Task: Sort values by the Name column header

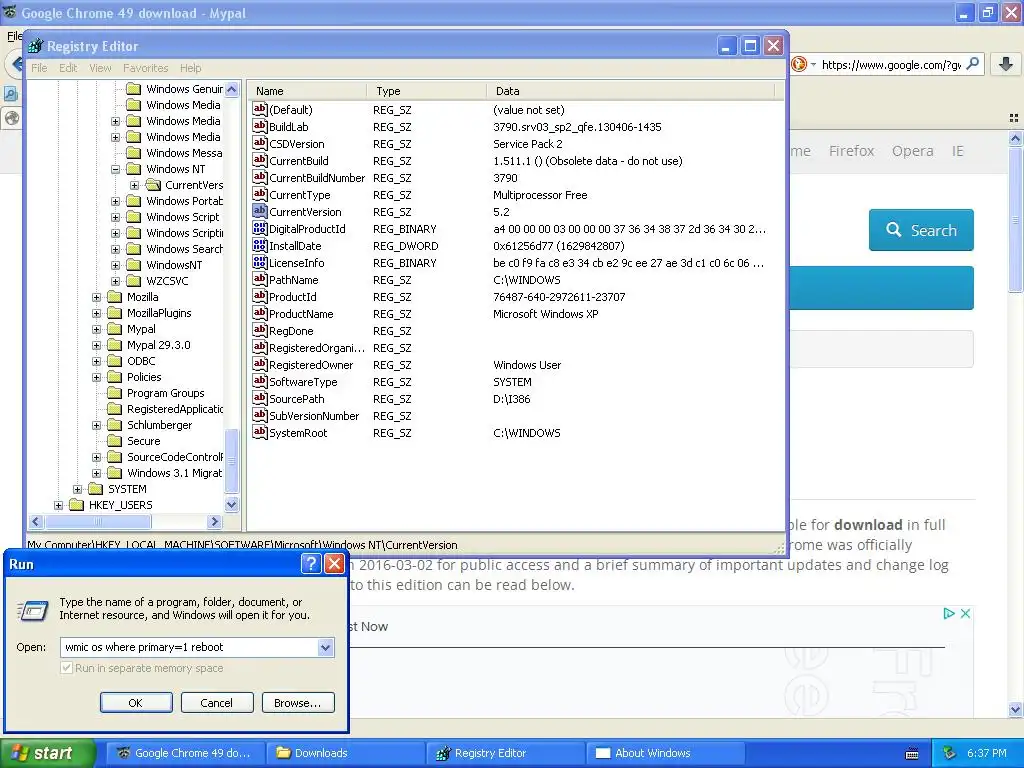Action: [306, 91]
